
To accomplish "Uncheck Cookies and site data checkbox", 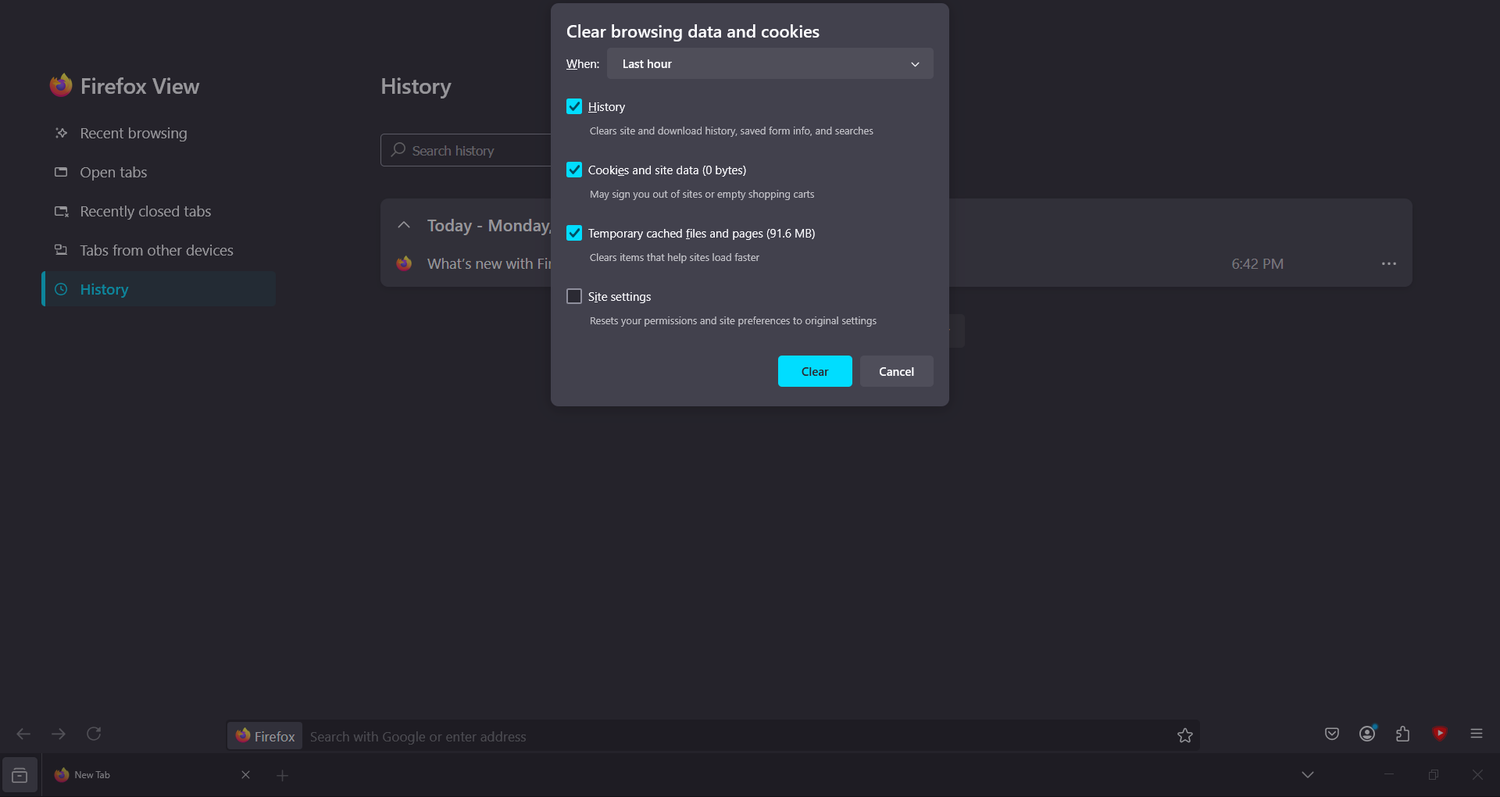I will [574, 170].
